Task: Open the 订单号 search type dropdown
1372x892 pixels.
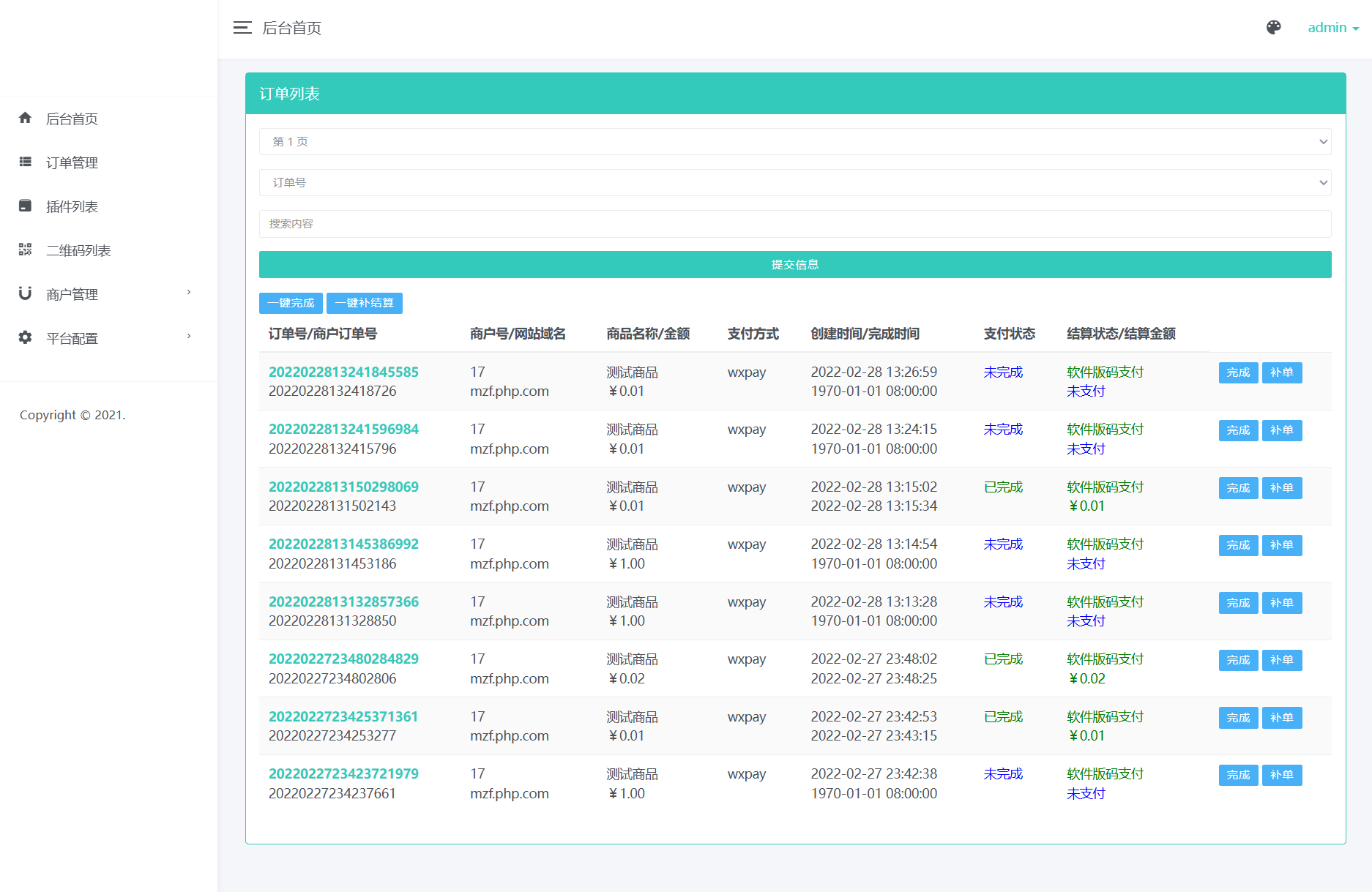Action: click(794, 183)
